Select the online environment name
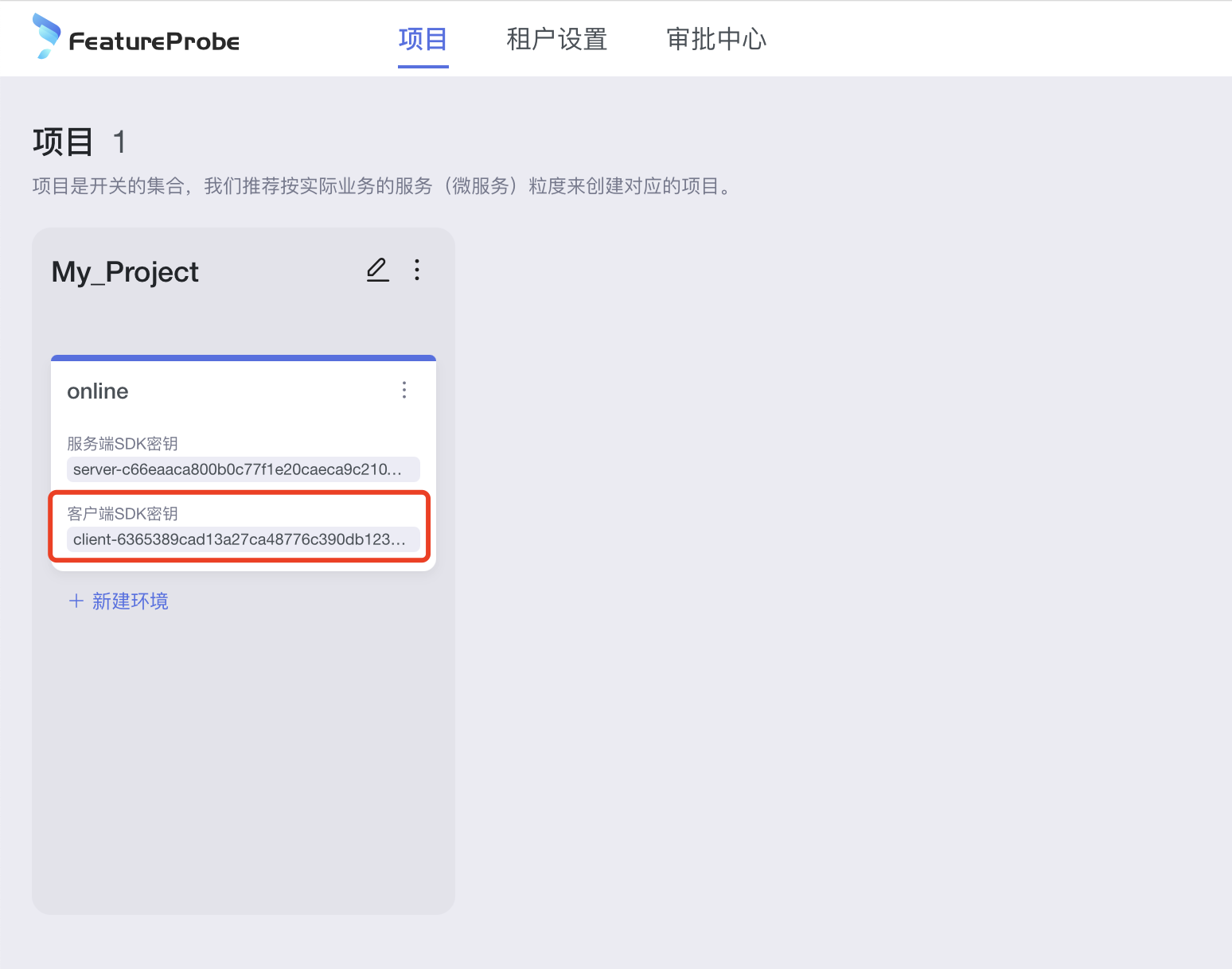Image resolution: width=1232 pixels, height=969 pixels. [98, 391]
